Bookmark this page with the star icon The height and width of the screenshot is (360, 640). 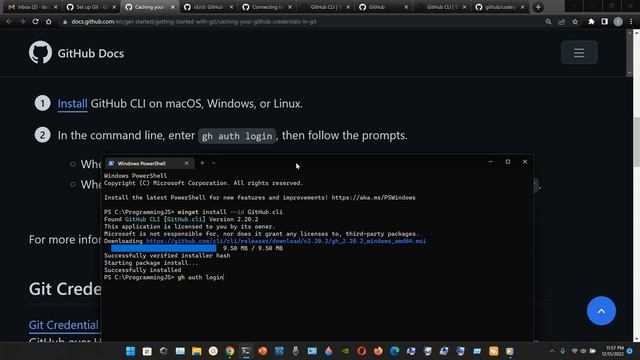click(575, 22)
